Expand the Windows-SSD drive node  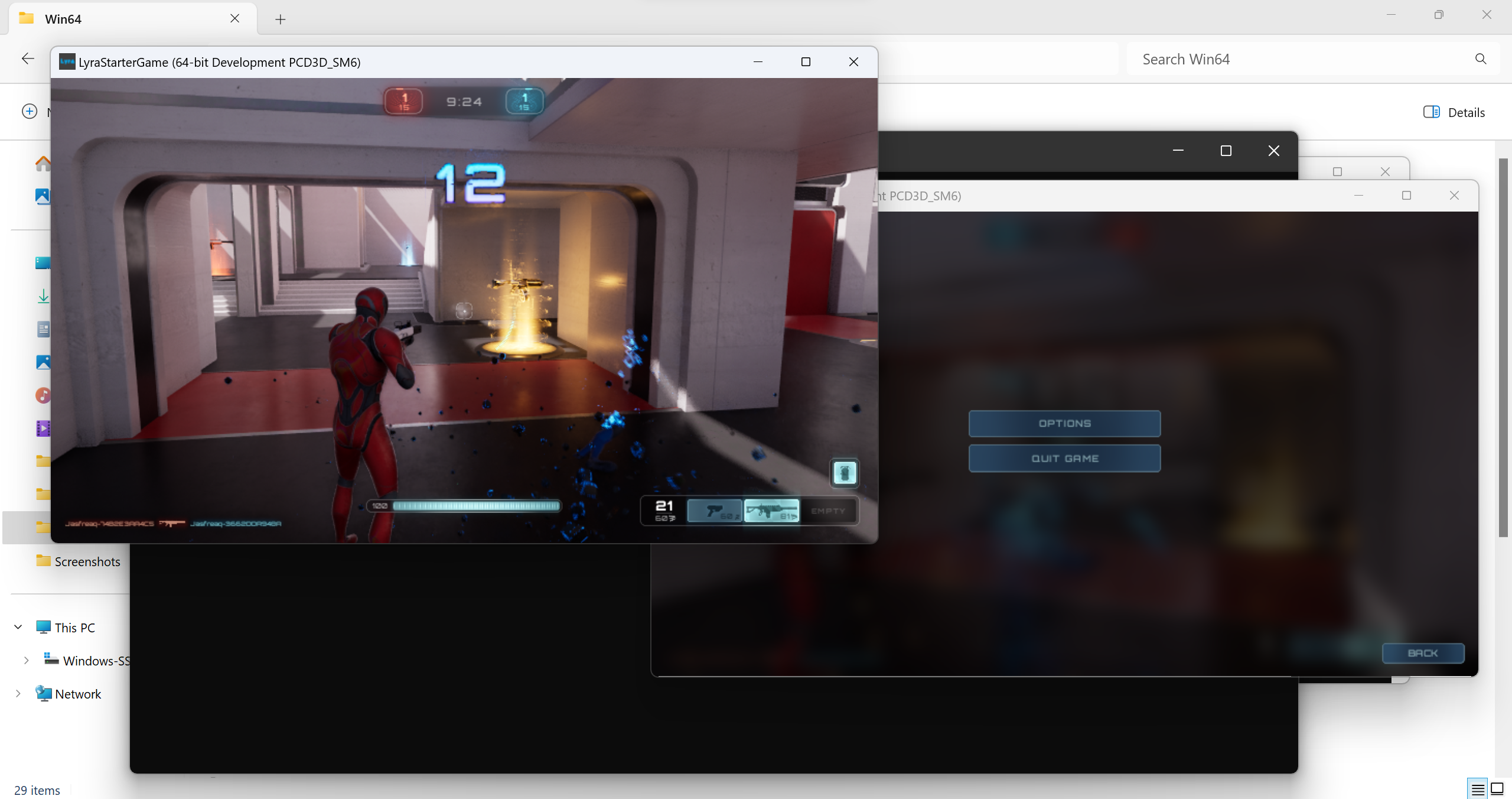(27, 661)
